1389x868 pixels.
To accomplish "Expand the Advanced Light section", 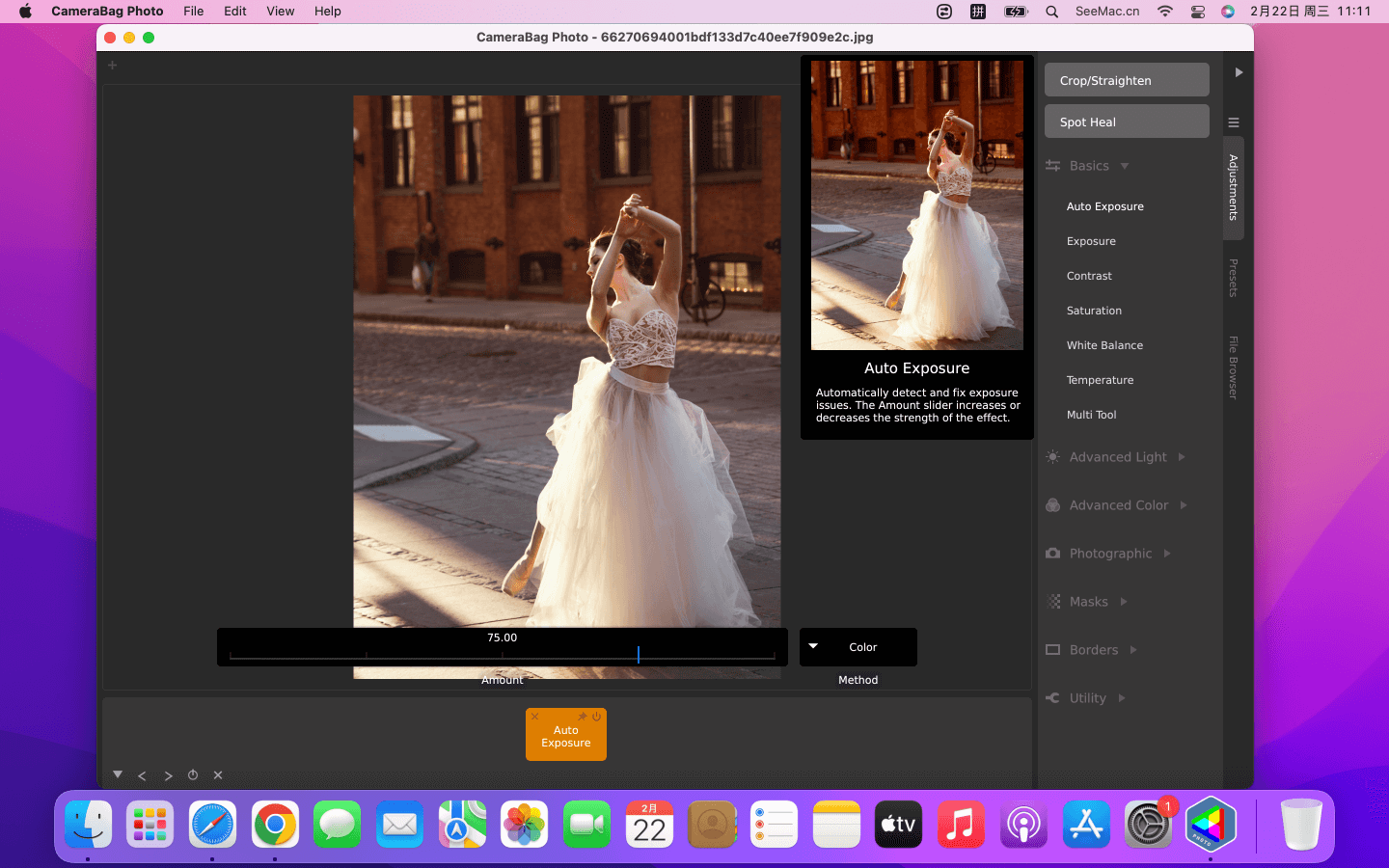I will [x=1118, y=457].
